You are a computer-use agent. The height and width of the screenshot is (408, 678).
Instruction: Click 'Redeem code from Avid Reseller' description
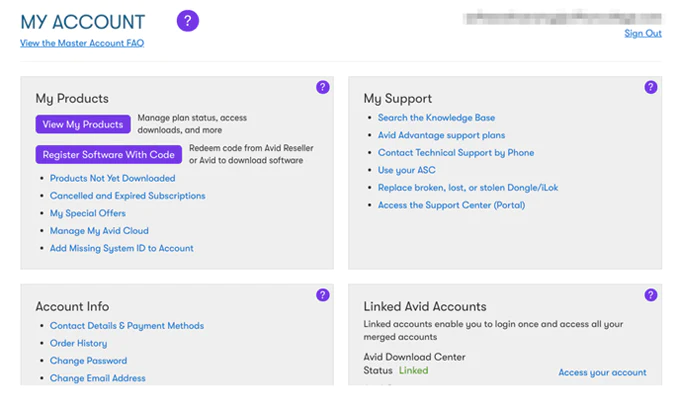251,154
